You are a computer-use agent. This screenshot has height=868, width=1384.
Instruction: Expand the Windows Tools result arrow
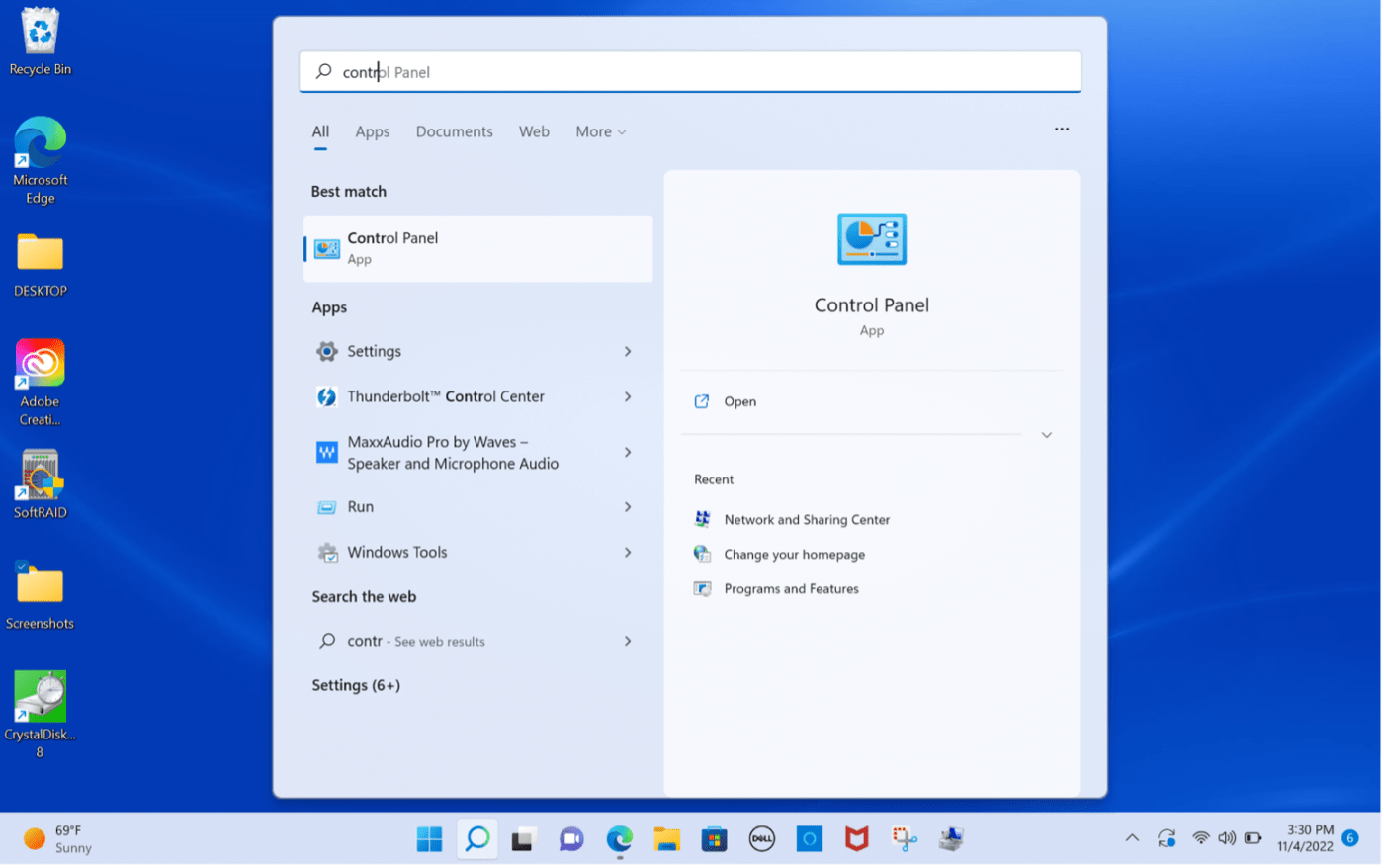click(629, 554)
